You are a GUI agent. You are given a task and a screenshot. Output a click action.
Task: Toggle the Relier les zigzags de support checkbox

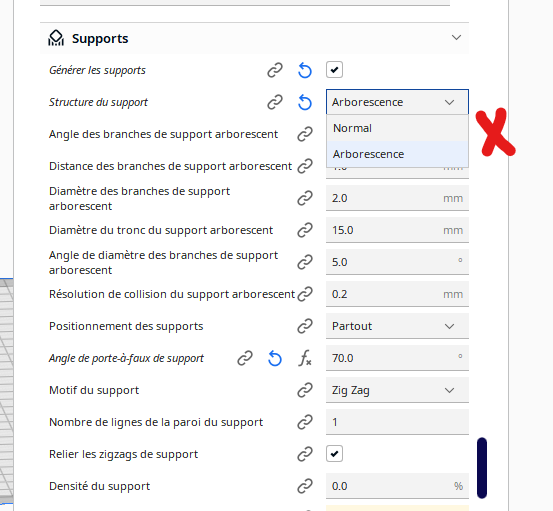click(x=334, y=454)
